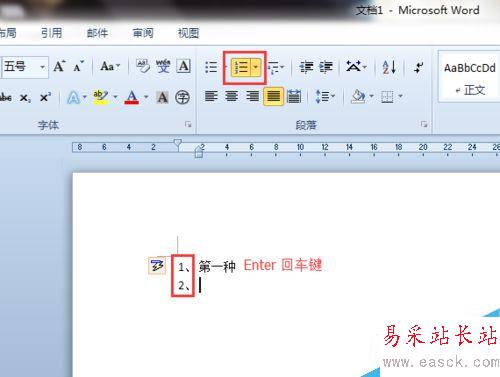Click the Phonetic Guide (wén) icon
The width and height of the screenshot is (500, 377).
tap(163, 66)
